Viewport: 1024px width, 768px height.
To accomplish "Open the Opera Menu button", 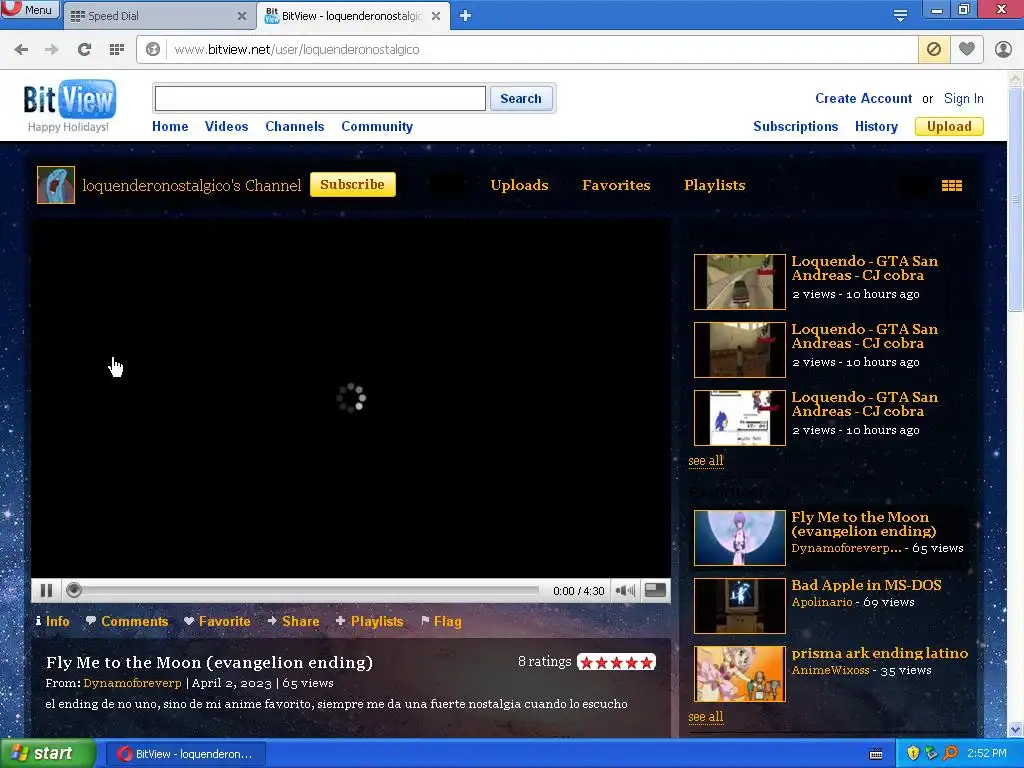I will click(x=29, y=9).
